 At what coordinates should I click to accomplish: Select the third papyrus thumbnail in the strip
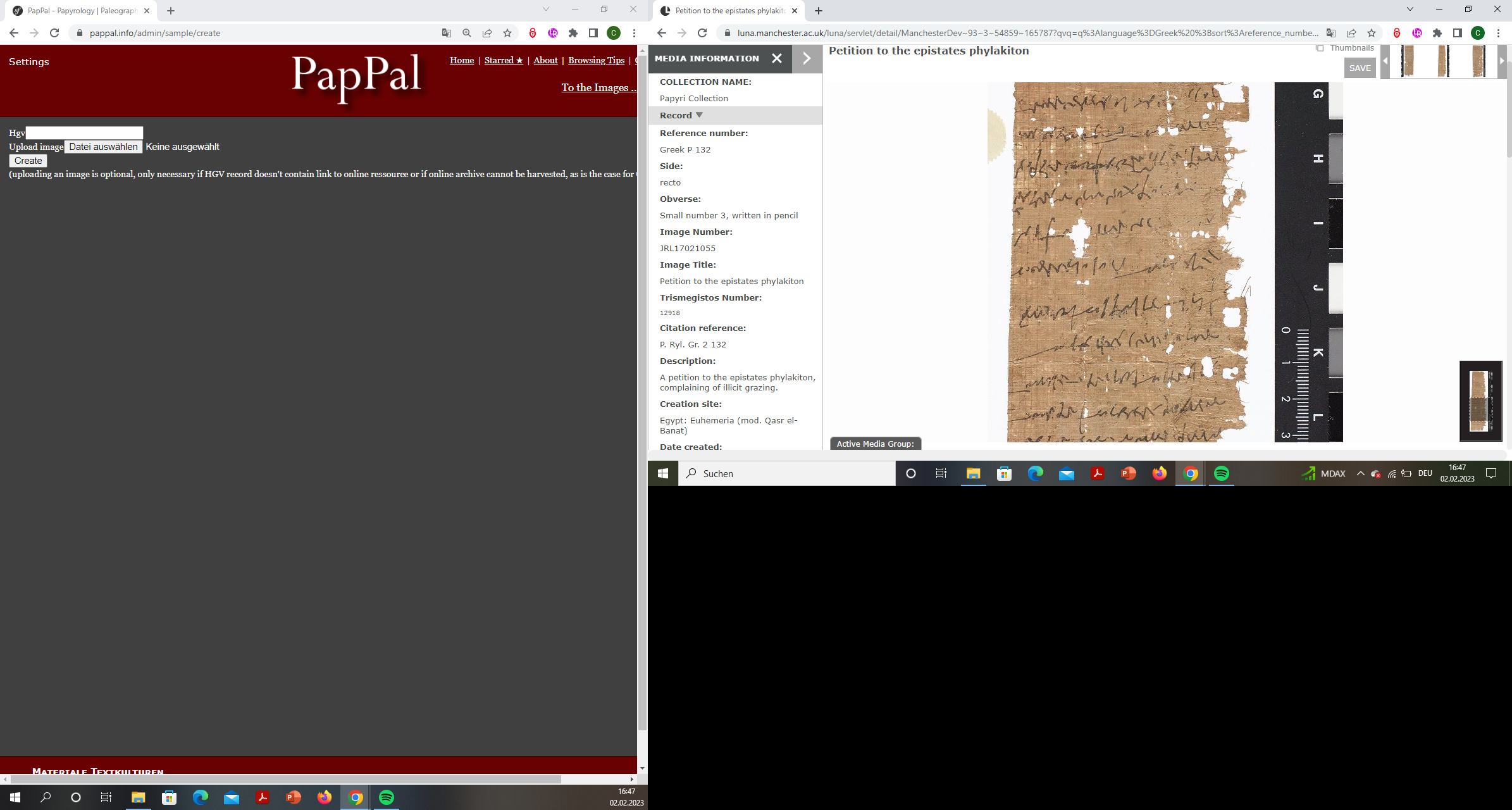tap(1478, 61)
